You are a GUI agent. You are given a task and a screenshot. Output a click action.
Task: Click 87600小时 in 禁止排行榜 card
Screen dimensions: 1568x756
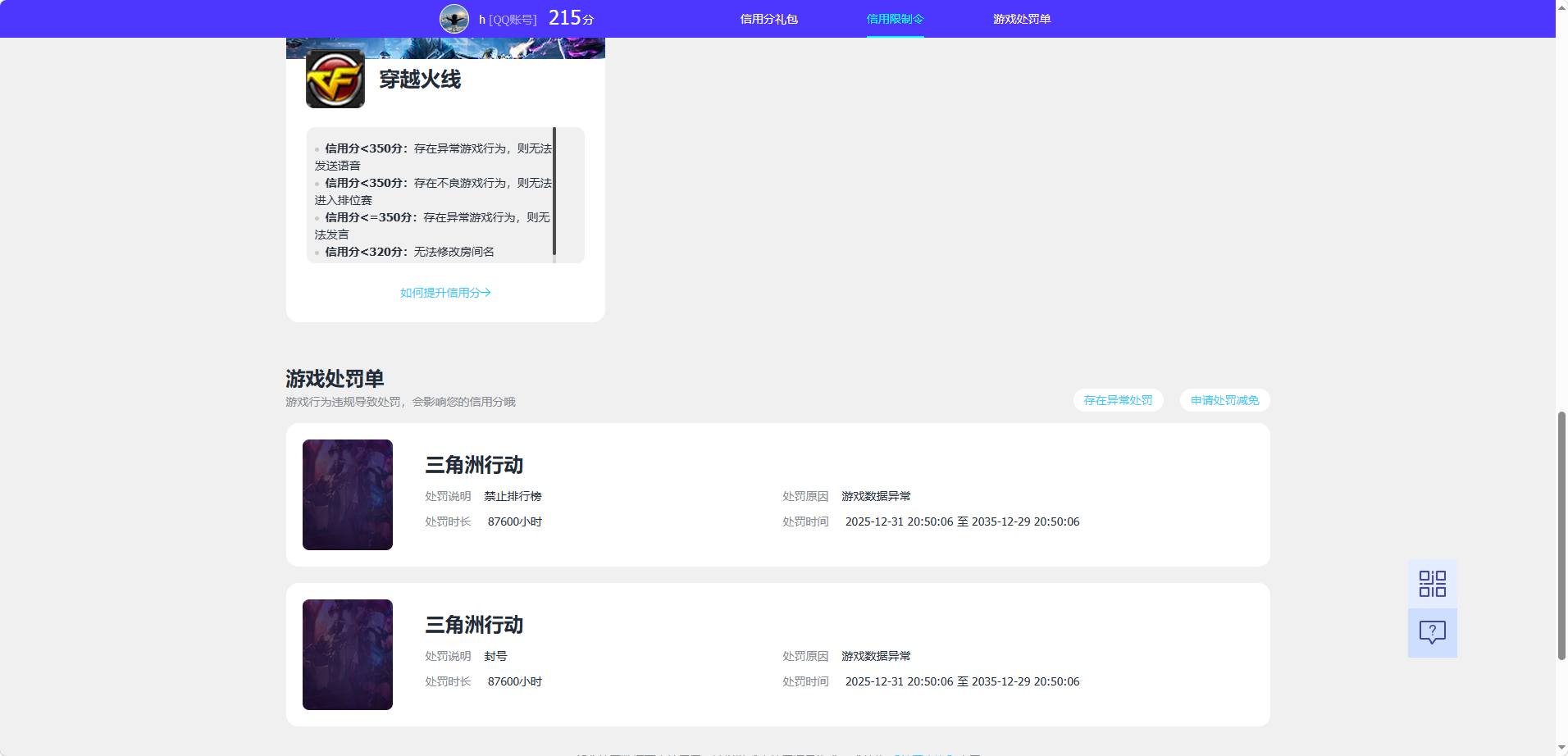coord(515,521)
